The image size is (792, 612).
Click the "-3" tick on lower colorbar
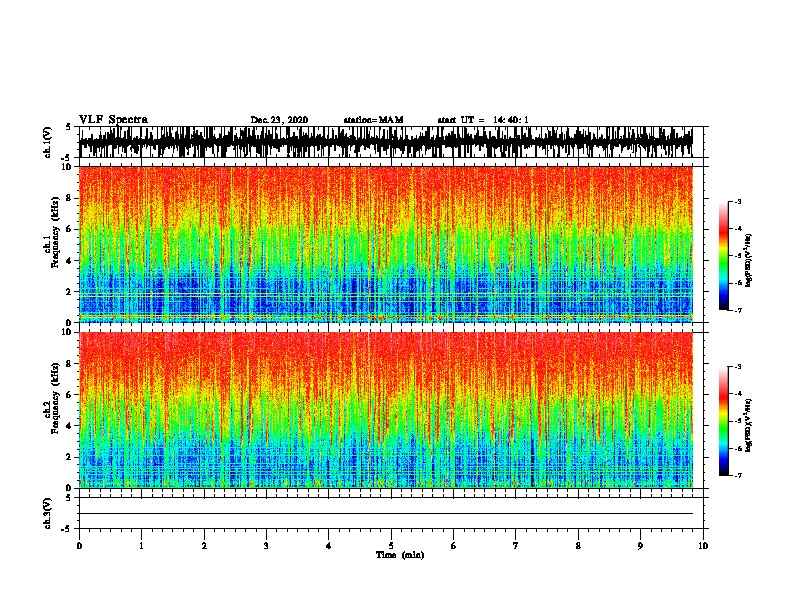click(x=737, y=367)
